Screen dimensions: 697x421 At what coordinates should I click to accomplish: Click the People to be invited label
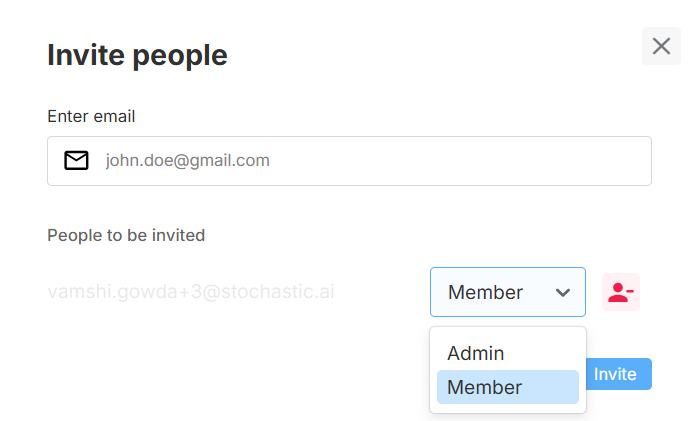[x=126, y=235]
